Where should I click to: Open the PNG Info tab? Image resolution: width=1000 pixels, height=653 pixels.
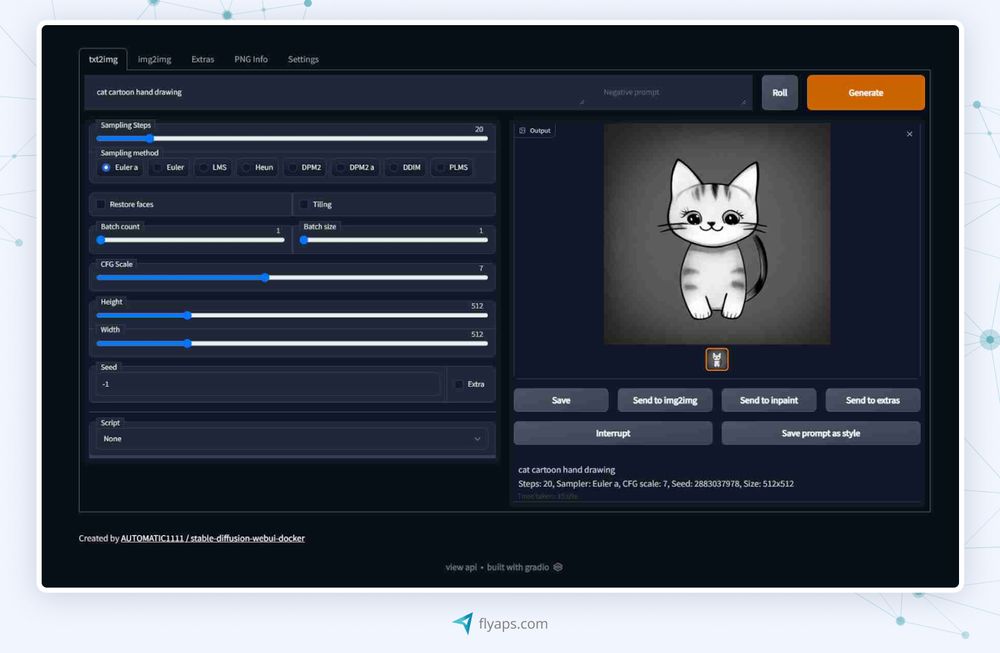tap(251, 59)
